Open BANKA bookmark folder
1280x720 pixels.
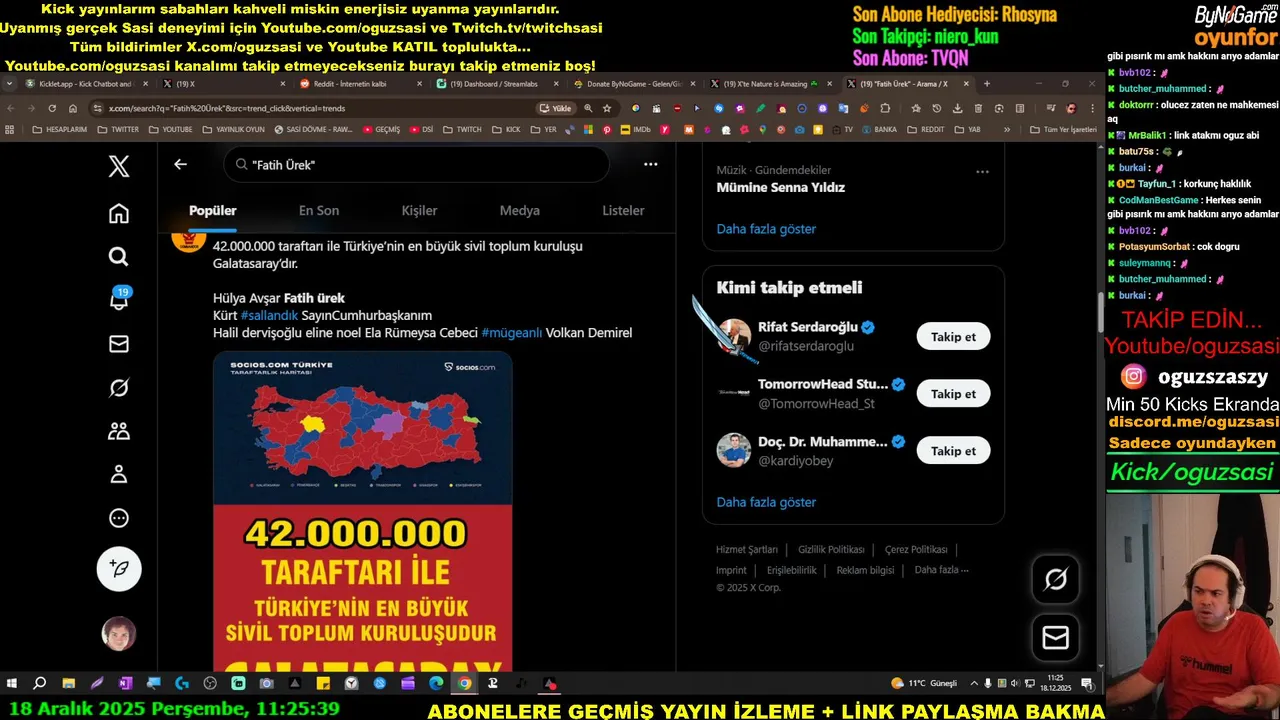pos(878,129)
